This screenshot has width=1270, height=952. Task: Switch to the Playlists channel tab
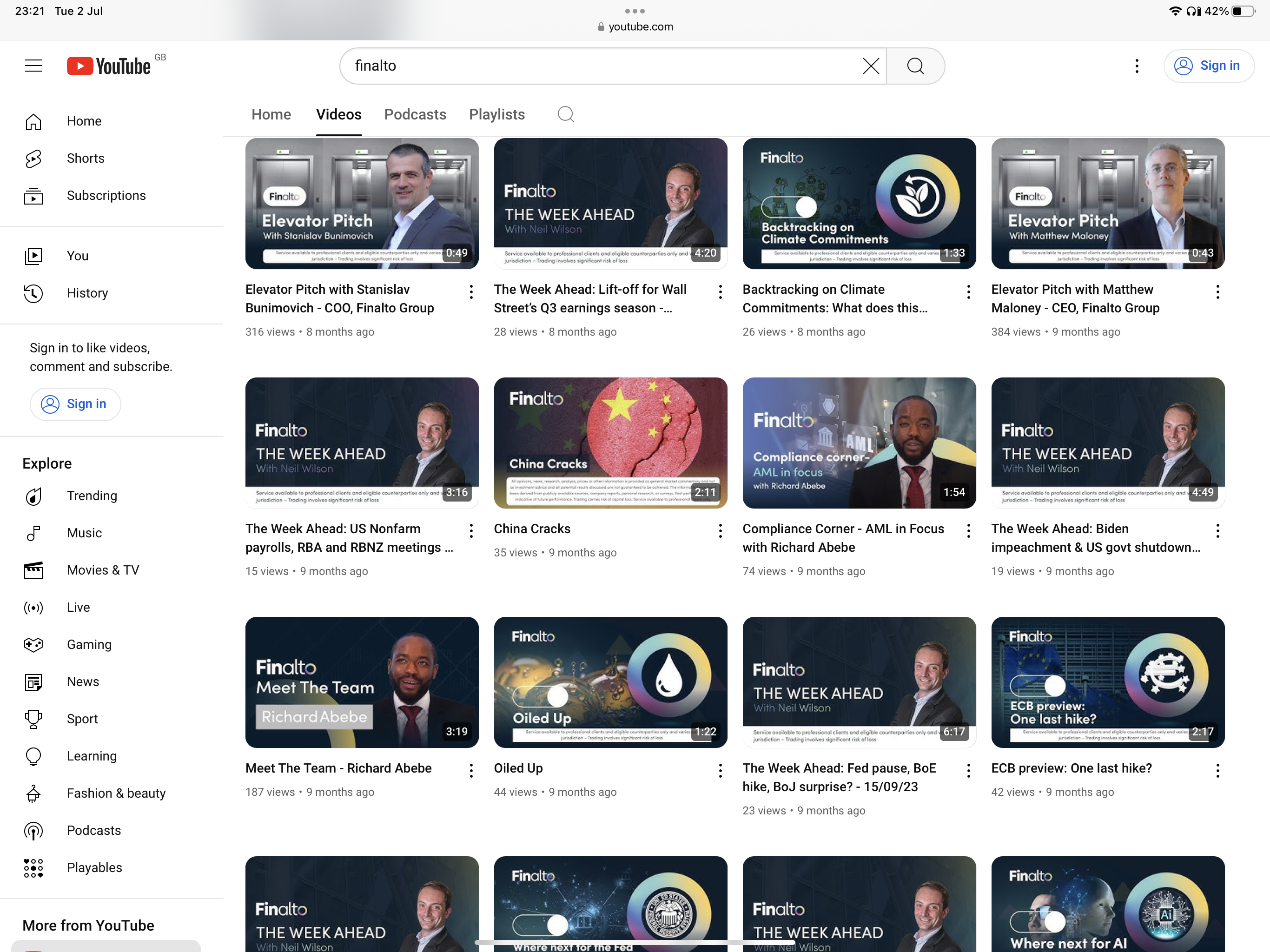click(x=496, y=114)
